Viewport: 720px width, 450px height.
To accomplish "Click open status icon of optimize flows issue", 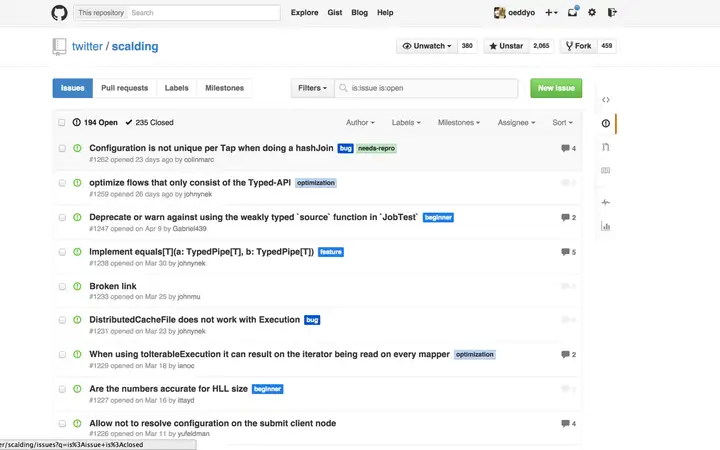I will [77, 183].
